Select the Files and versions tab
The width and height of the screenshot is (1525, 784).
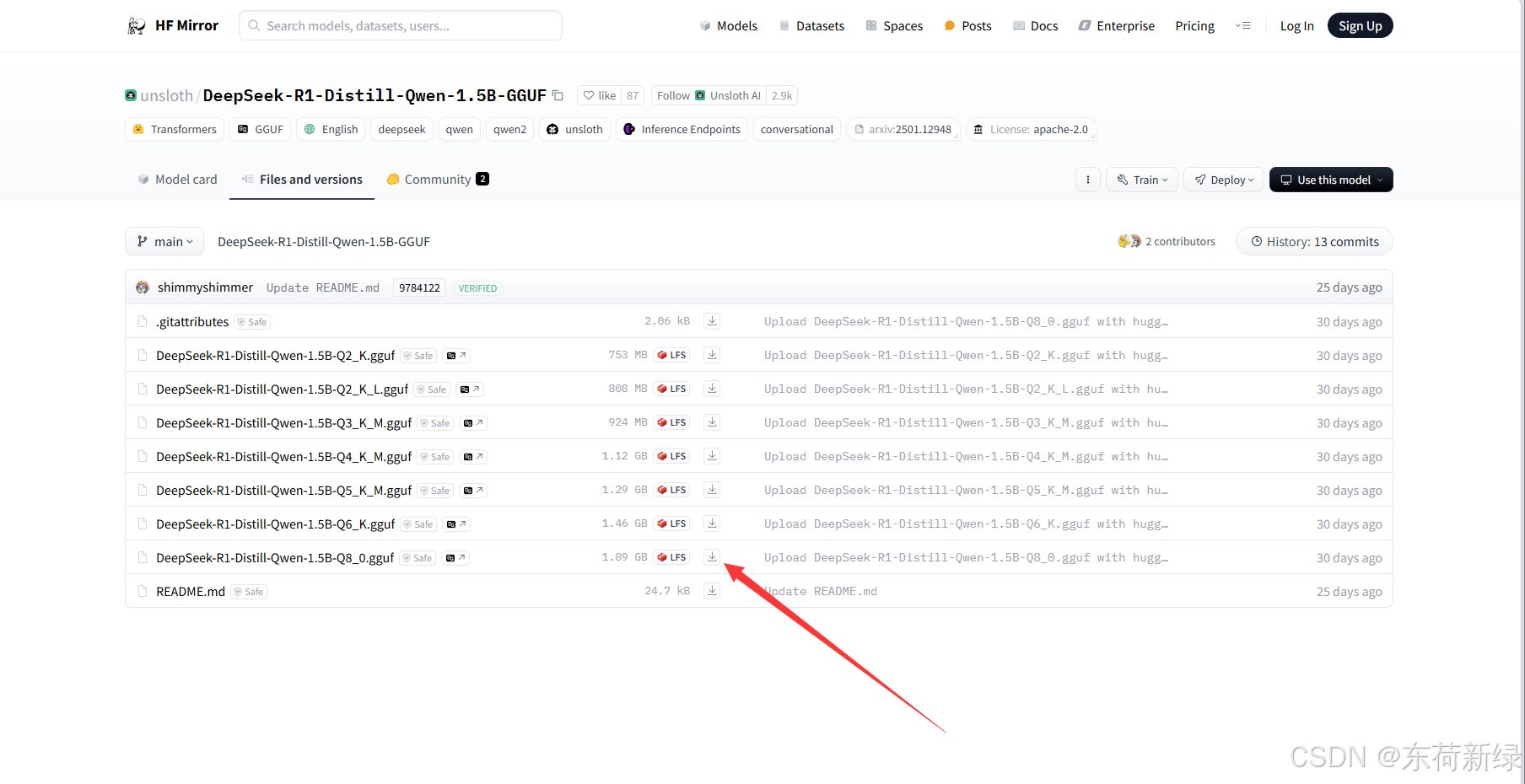(x=302, y=180)
